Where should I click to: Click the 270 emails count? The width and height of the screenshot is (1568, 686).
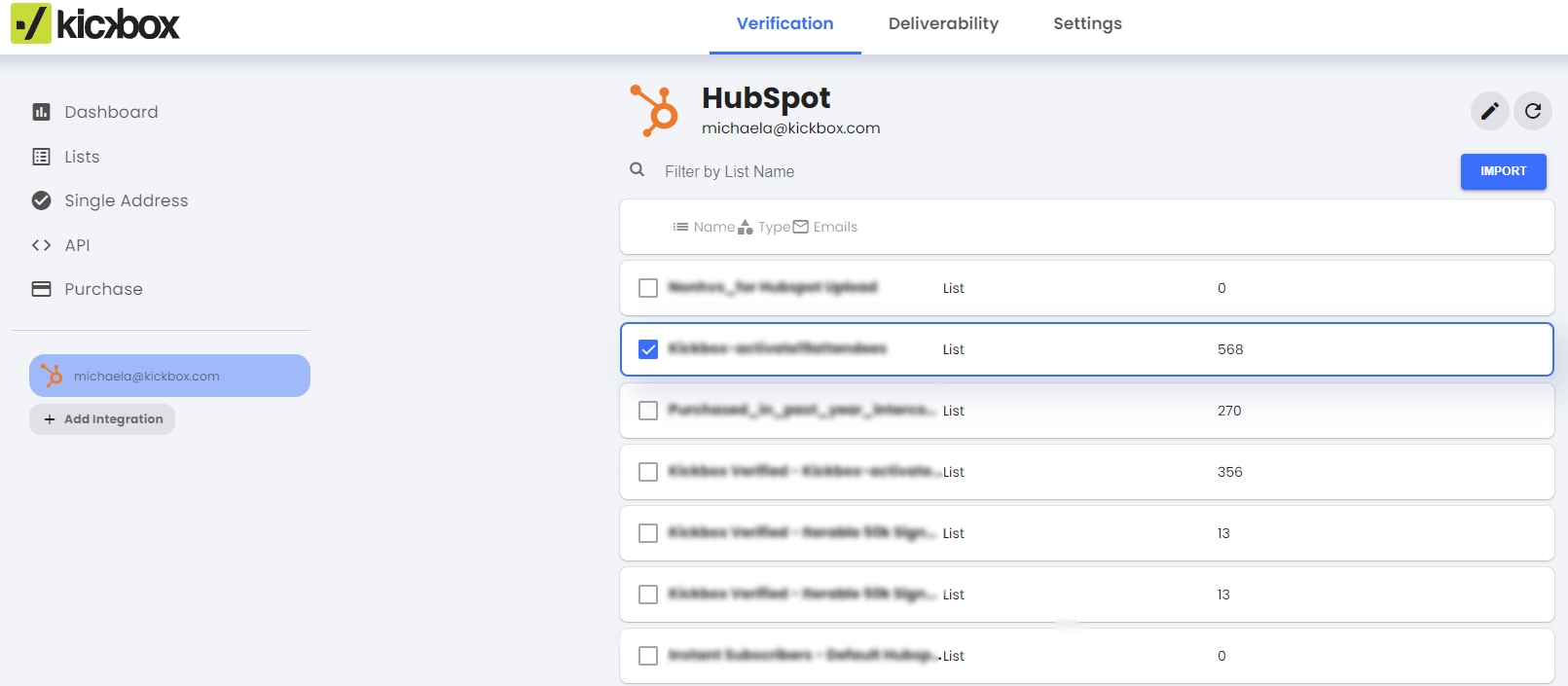[x=1229, y=411]
